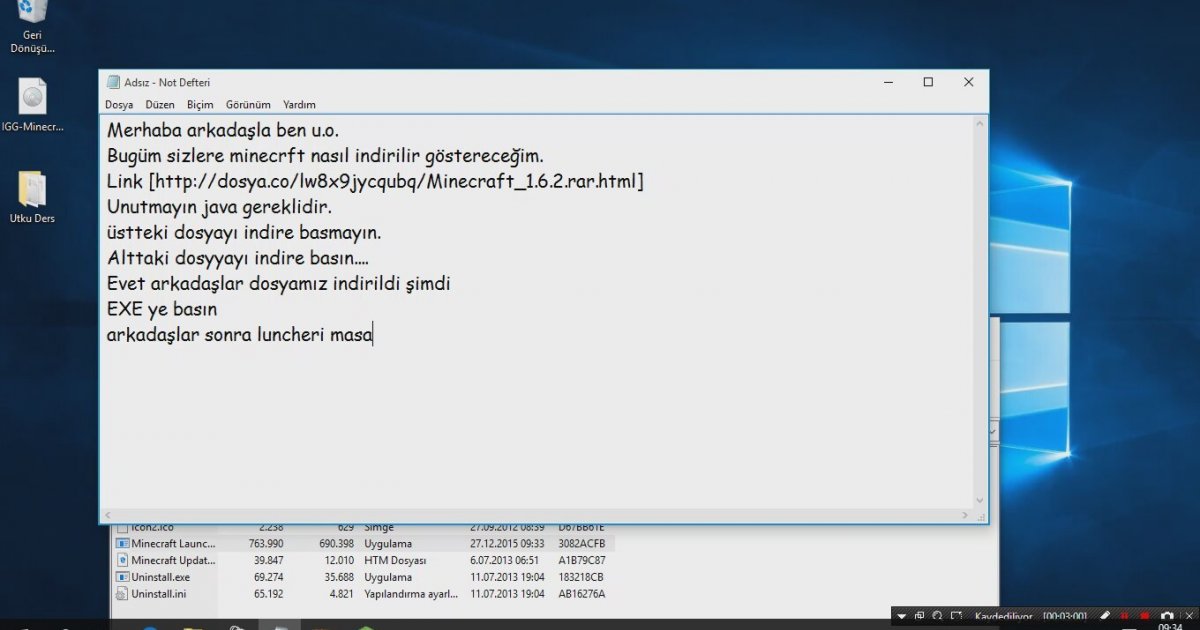Select the Utku Ders folder on the desktop
The image size is (1200, 630).
pos(32,197)
